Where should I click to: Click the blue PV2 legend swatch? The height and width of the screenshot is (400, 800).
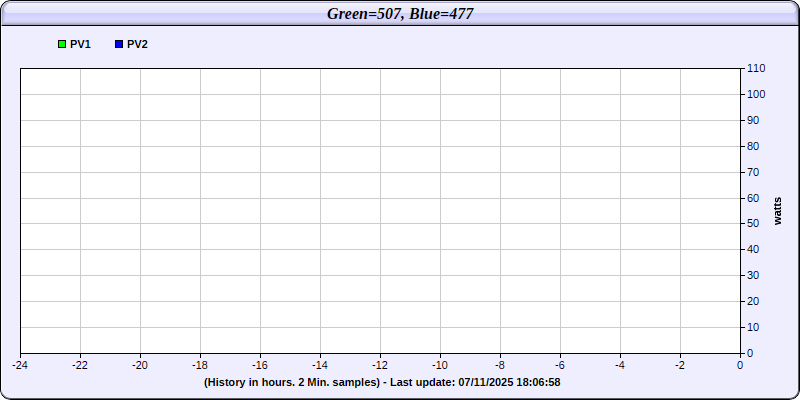pyautogui.click(x=119, y=45)
